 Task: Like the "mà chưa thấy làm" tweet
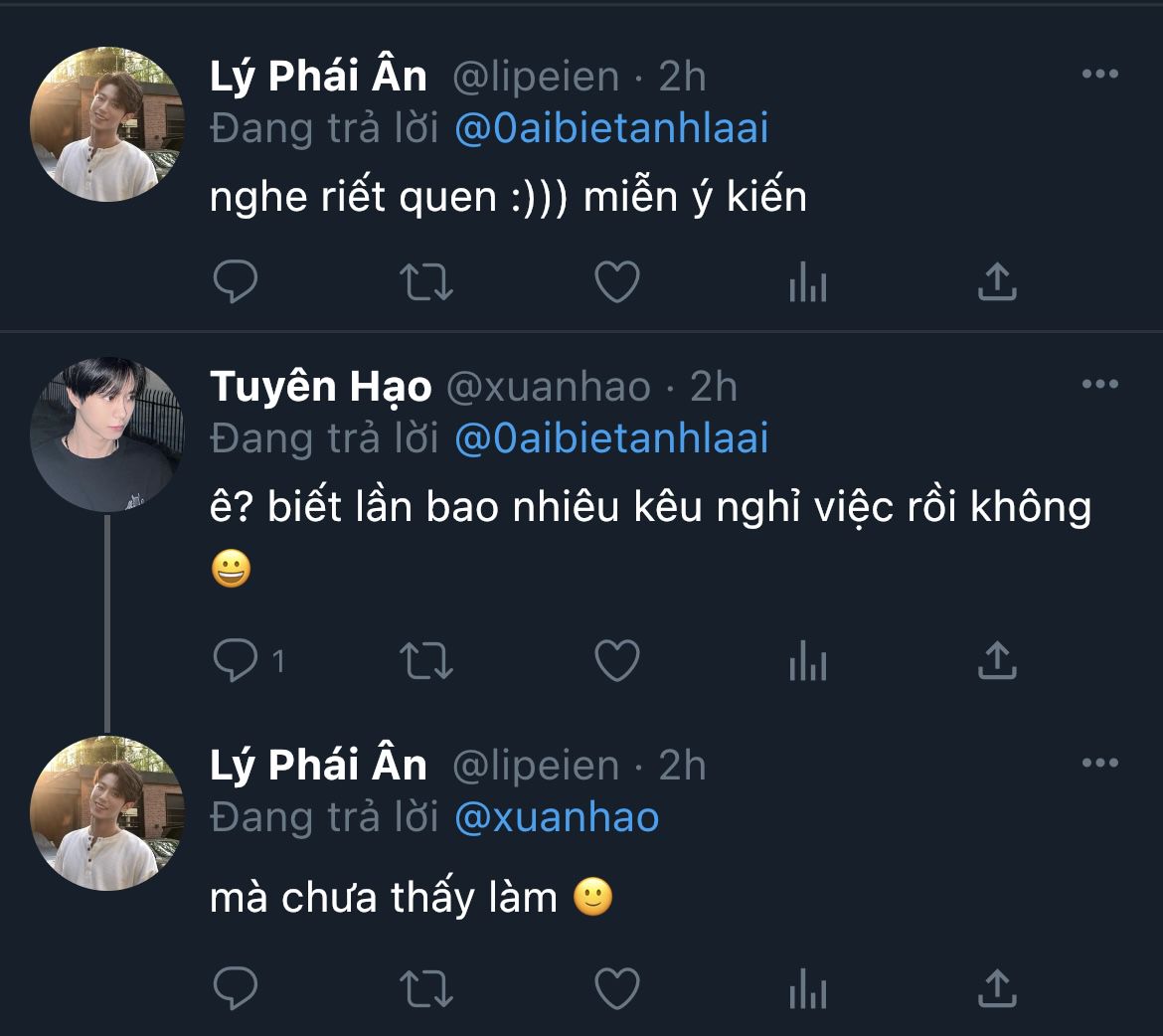(x=616, y=987)
